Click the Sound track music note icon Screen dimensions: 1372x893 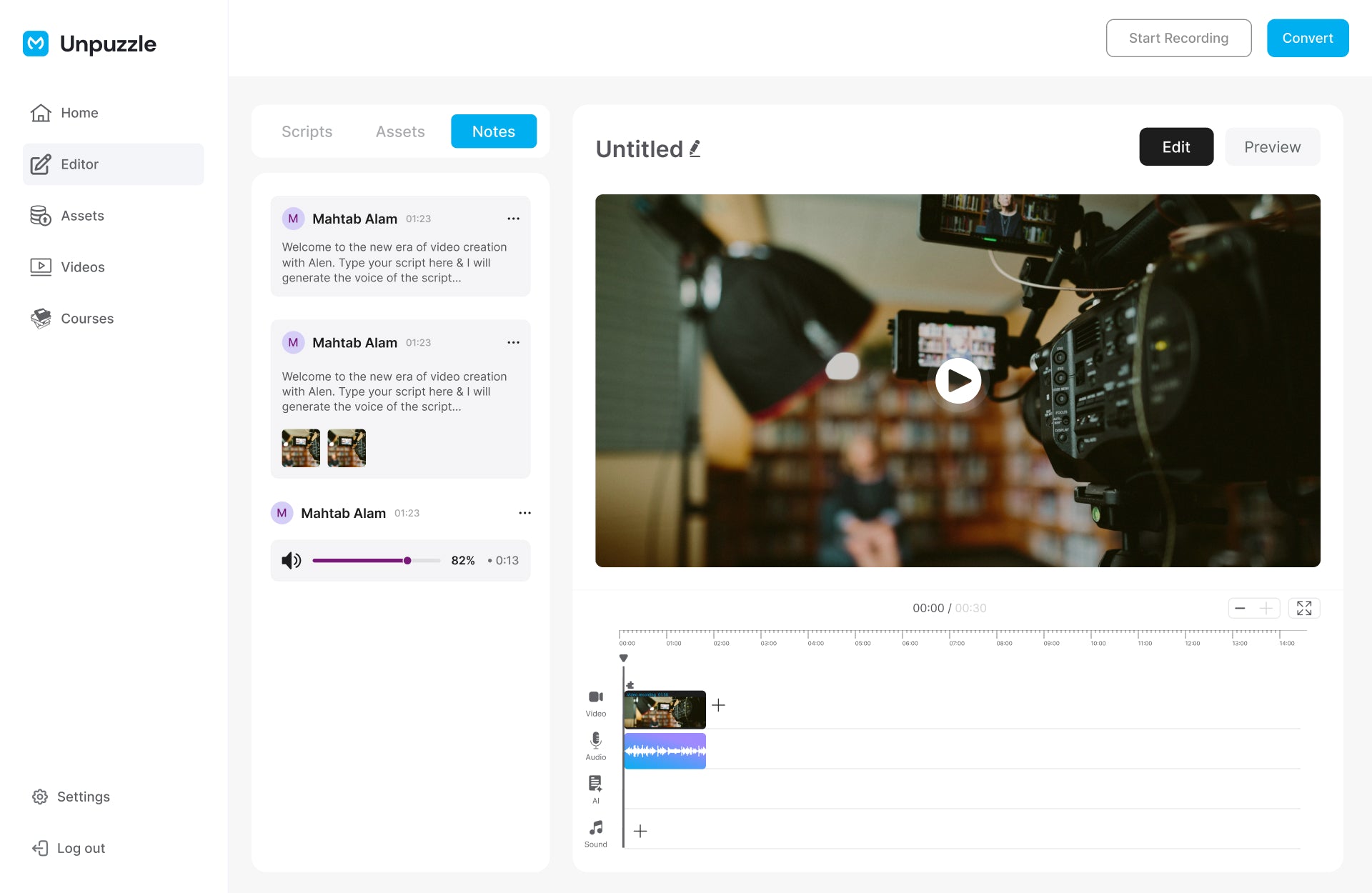[x=595, y=827]
